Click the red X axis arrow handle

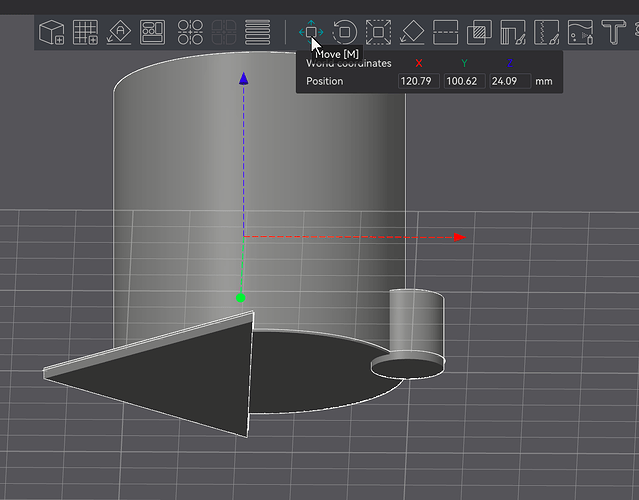point(460,237)
